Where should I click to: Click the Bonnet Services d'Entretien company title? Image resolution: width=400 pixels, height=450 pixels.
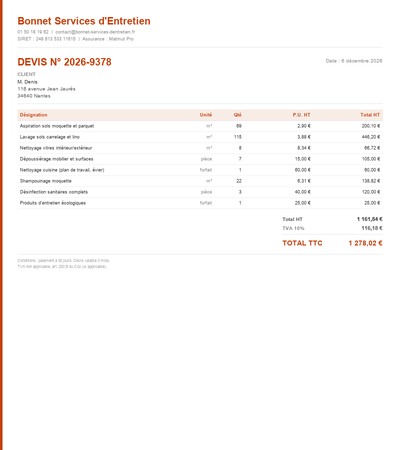pos(84,21)
